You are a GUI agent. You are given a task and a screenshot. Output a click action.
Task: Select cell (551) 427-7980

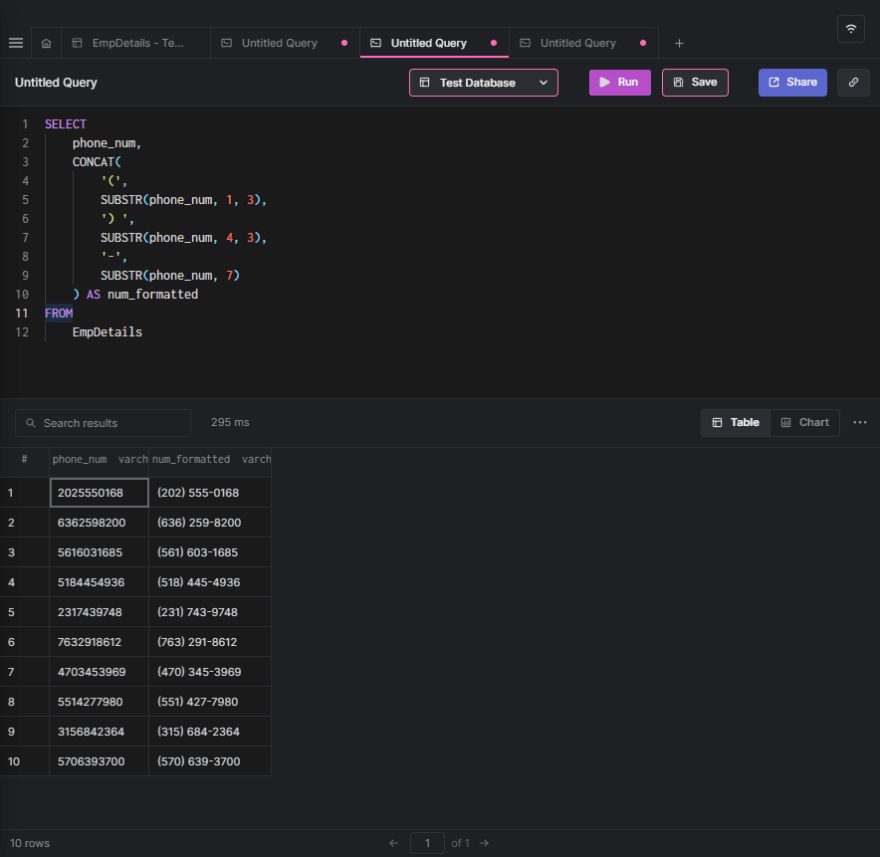(210, 702)
